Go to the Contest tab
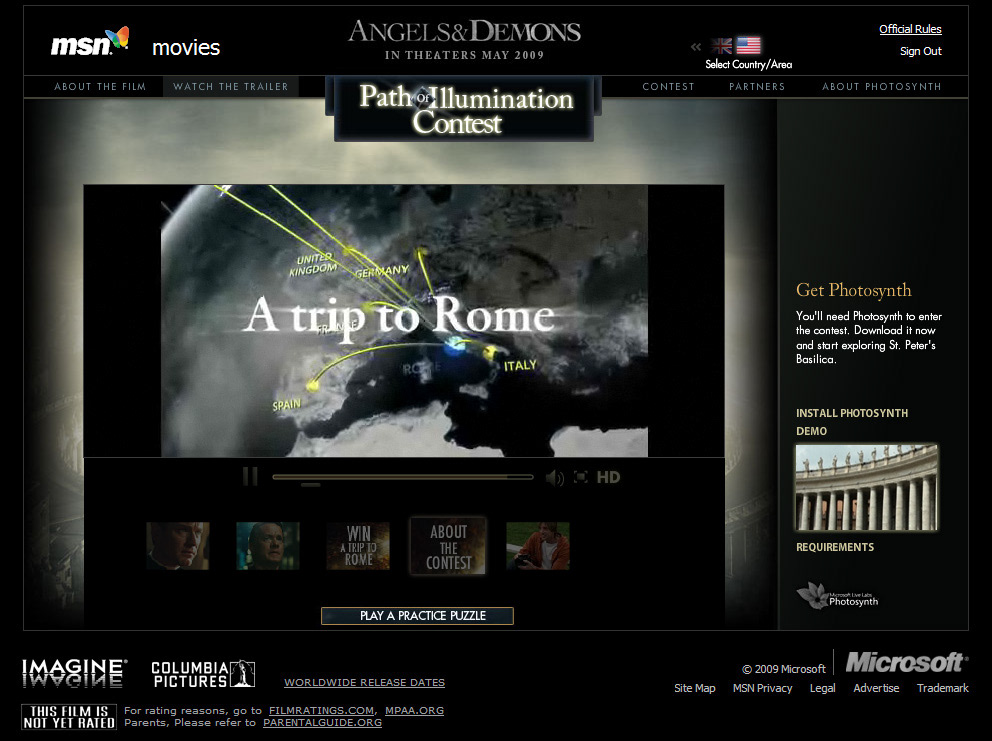992x741 pixels. (x=668, y=87)
